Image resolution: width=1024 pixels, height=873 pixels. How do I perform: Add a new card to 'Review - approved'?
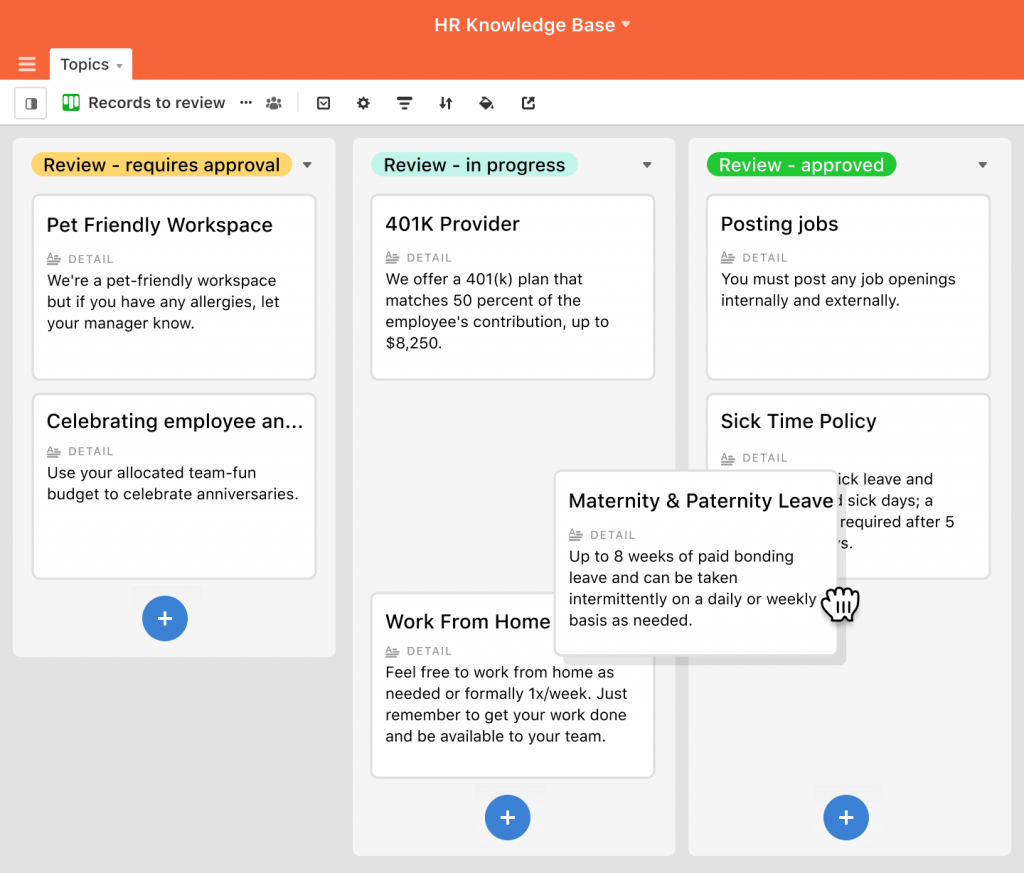coord(846,818)
